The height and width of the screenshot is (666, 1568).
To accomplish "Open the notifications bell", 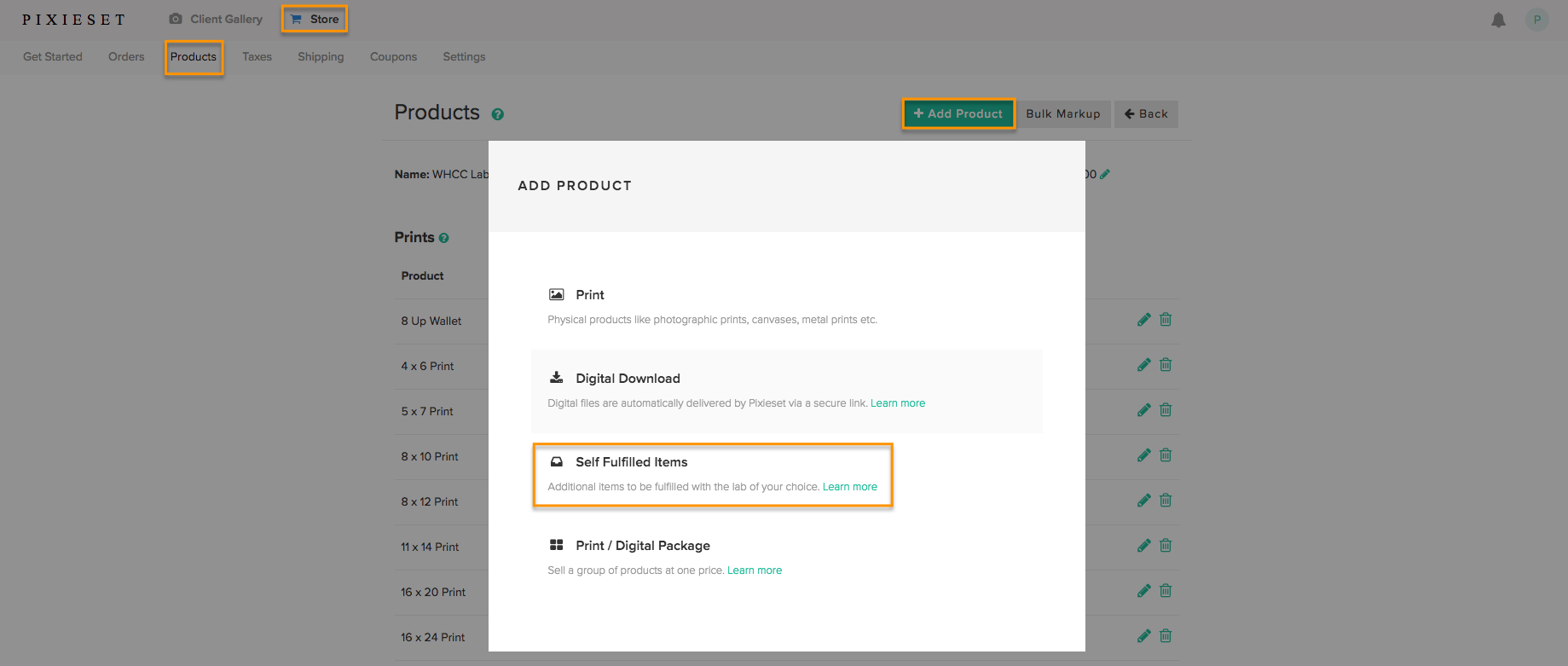I will (x=1498, y=20).
